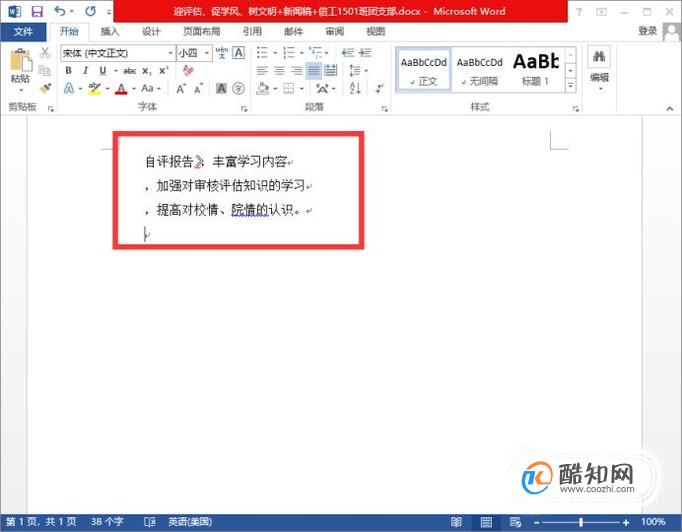Toggle Italic formatting
This screenshot has width=682, height=532.
(85, 70)
